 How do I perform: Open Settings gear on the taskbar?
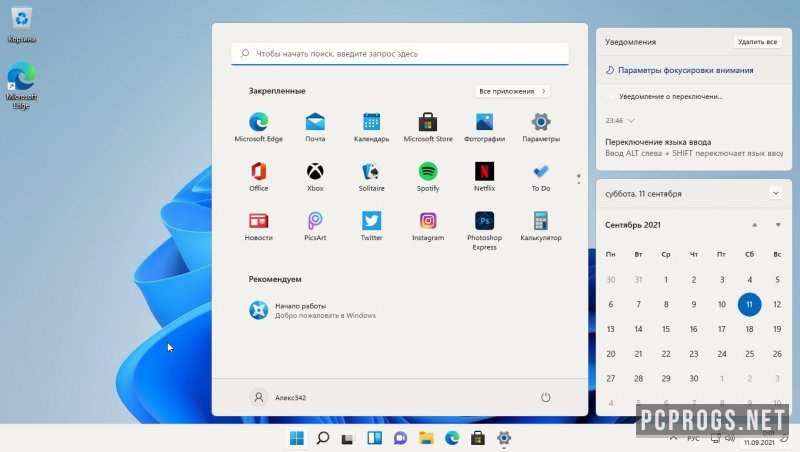(504, 438)
